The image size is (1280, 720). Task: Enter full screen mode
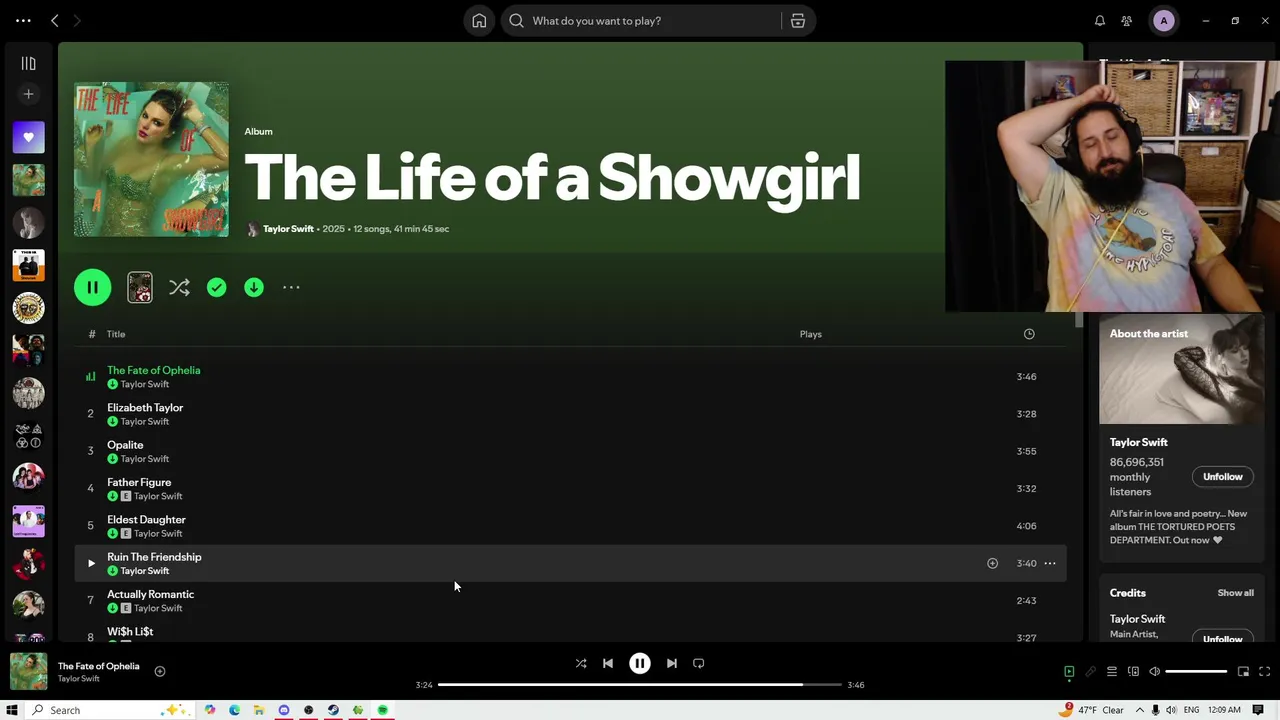(1264, 672)
